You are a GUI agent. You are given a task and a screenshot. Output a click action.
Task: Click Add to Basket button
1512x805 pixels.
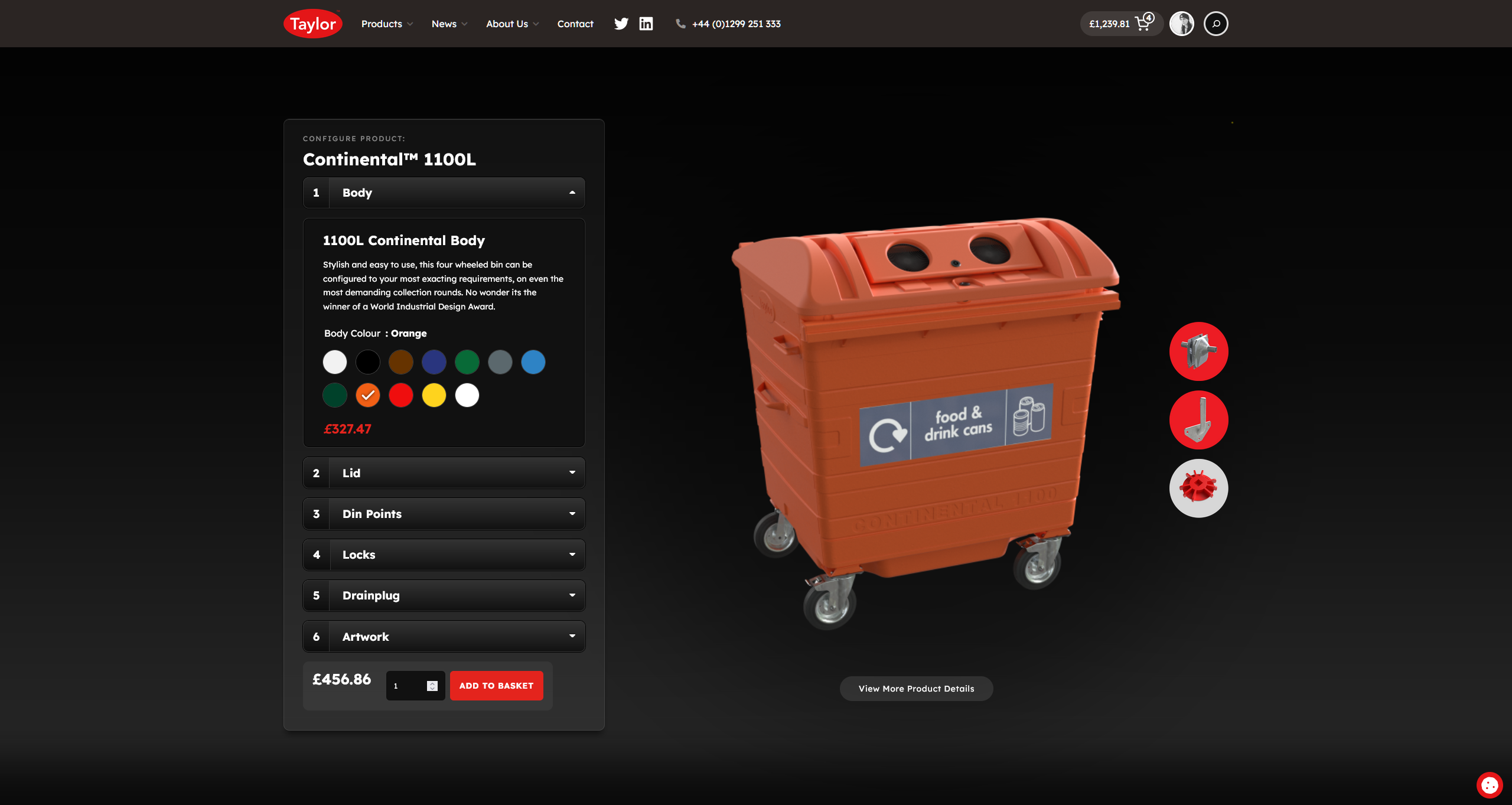tap(496, 686)
